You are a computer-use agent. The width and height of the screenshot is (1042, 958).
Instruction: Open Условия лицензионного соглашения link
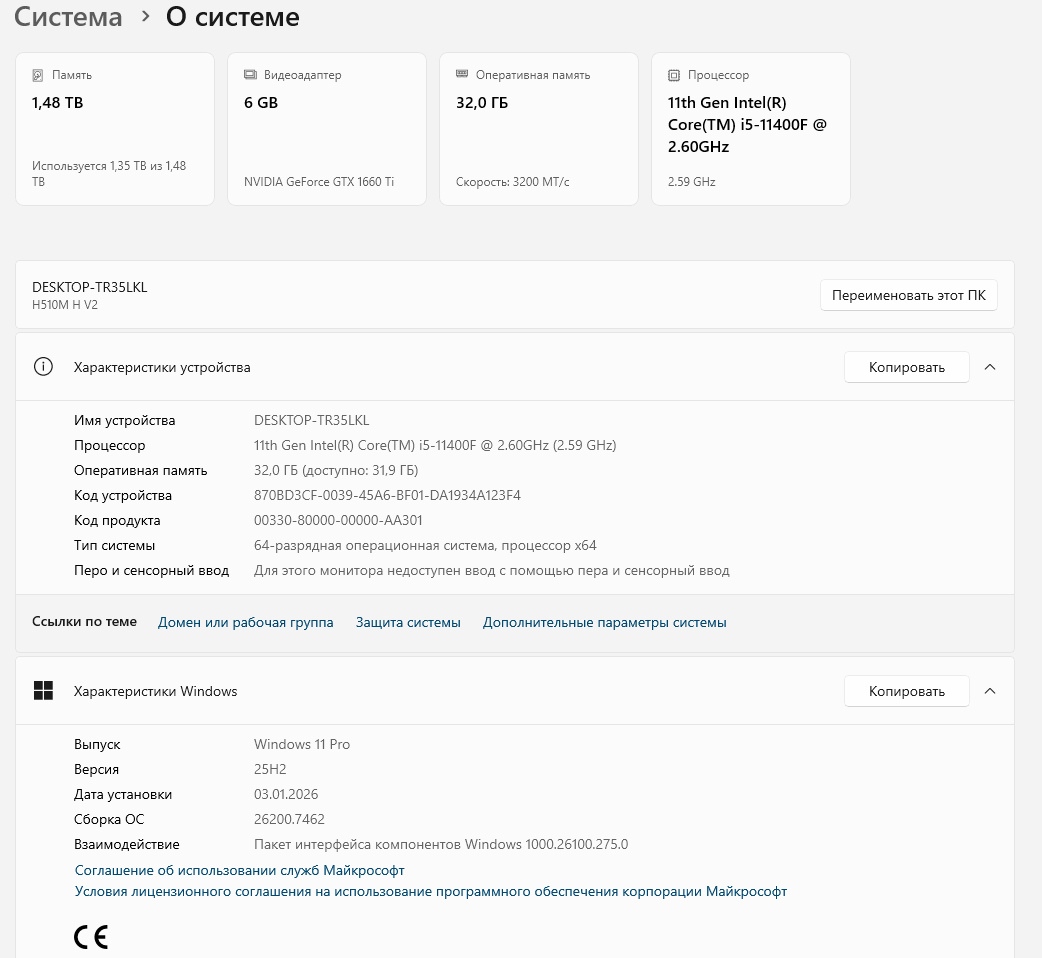(x=431, y=891)
